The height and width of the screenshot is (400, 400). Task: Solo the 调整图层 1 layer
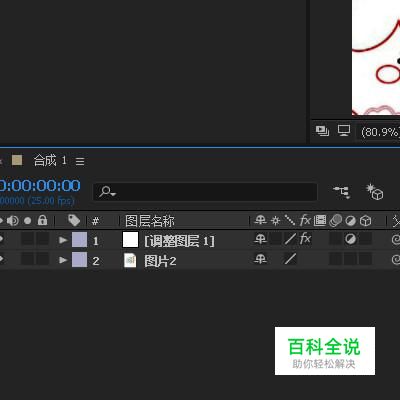tap(28, 239)
